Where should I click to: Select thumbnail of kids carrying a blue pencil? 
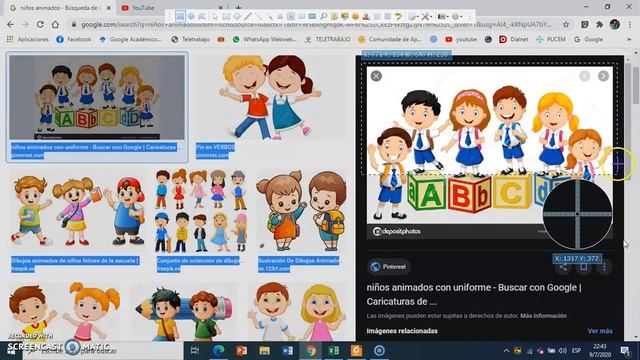point(184,312)
